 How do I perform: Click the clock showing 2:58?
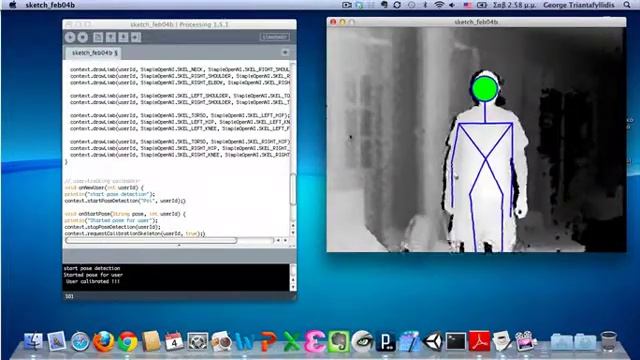(515, 5)
